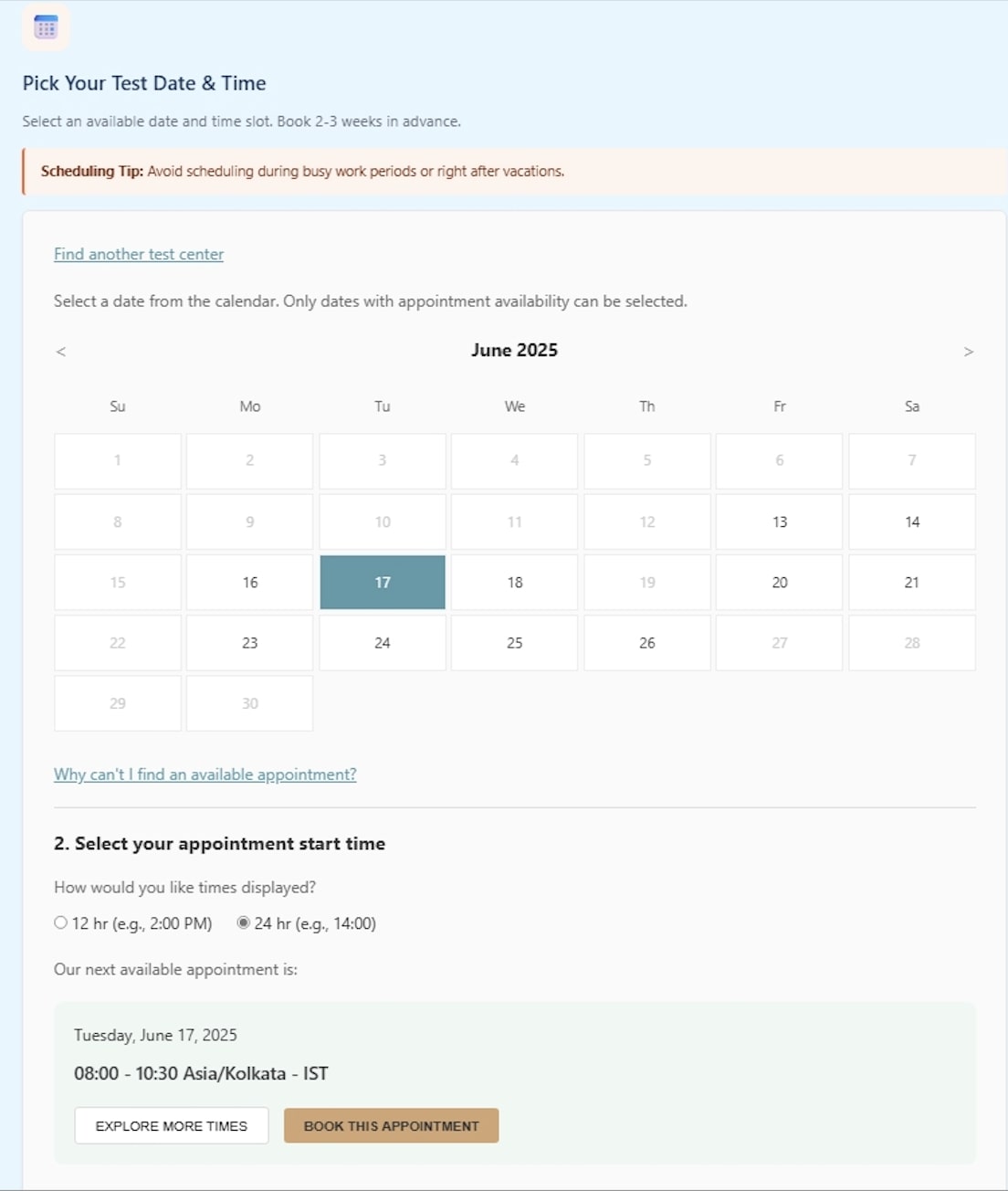
Task: Navigate to the next month arrow
Action: [969, 351]
